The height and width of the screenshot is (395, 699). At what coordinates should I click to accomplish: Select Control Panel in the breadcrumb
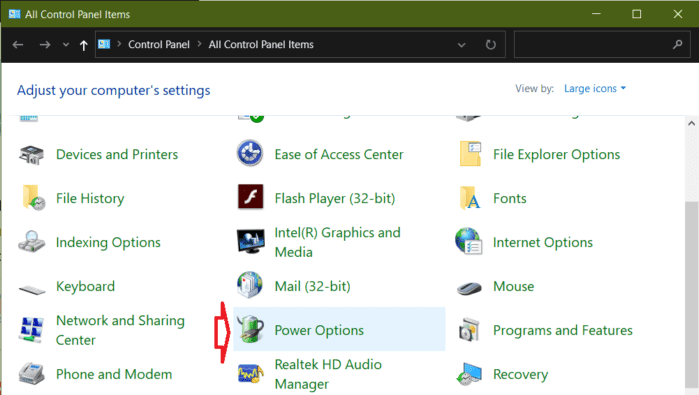159,45
